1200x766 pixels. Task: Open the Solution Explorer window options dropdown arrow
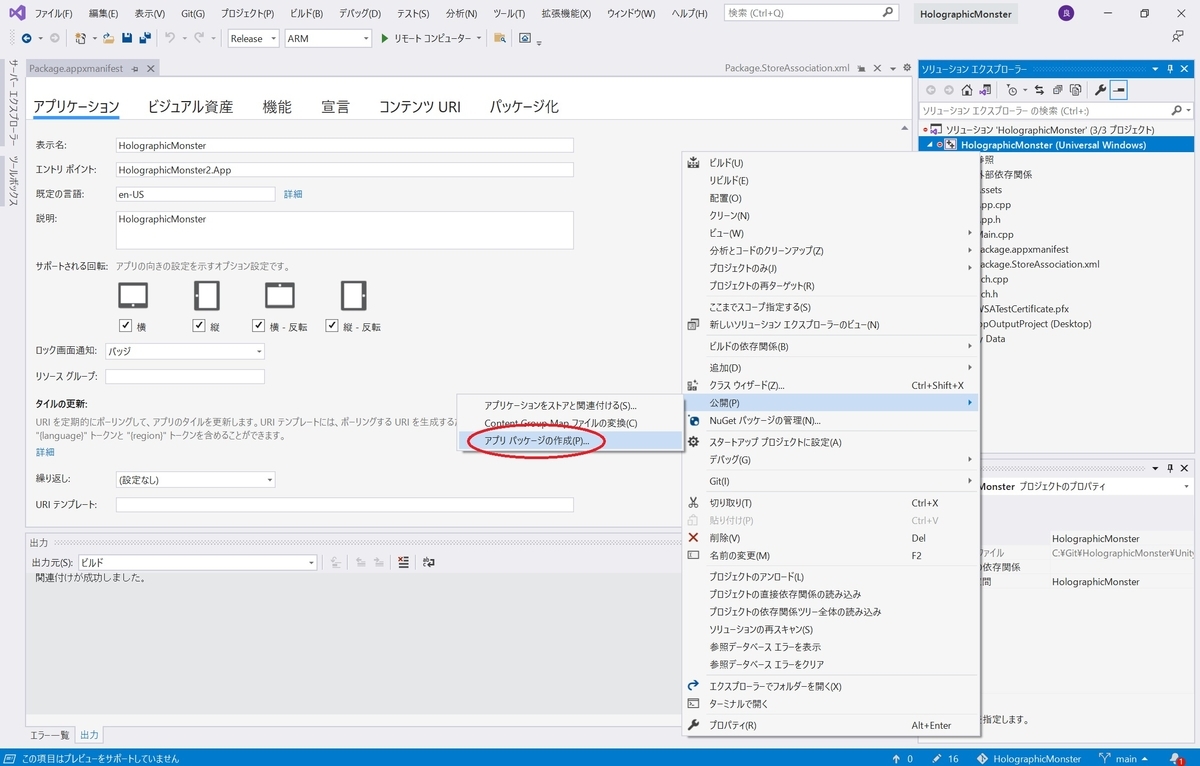pyautogui.click(x=1156, y=69)
